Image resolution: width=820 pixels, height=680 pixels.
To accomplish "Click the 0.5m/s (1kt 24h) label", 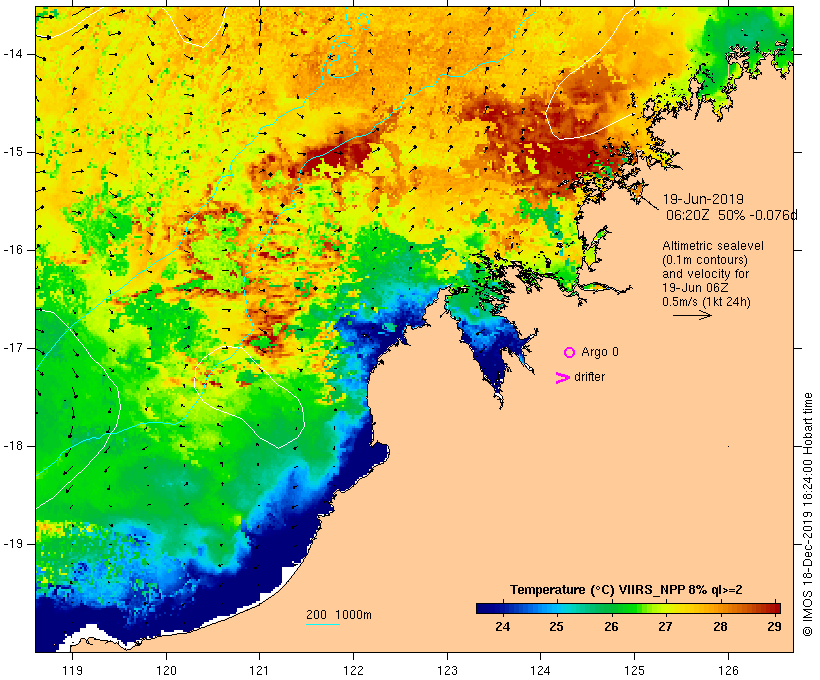I will [706, 302].
